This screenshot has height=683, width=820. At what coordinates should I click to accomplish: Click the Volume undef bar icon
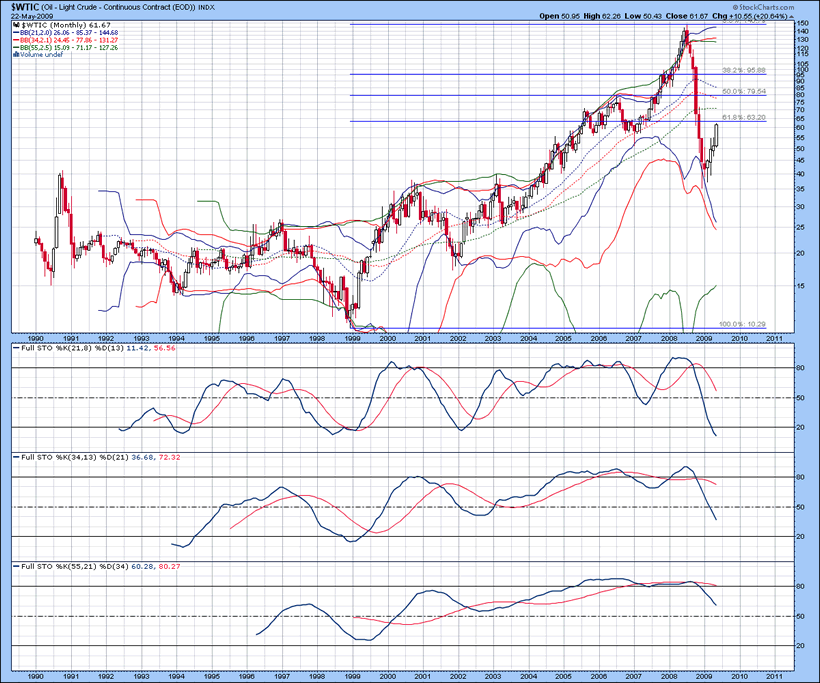tap(16, 54)
